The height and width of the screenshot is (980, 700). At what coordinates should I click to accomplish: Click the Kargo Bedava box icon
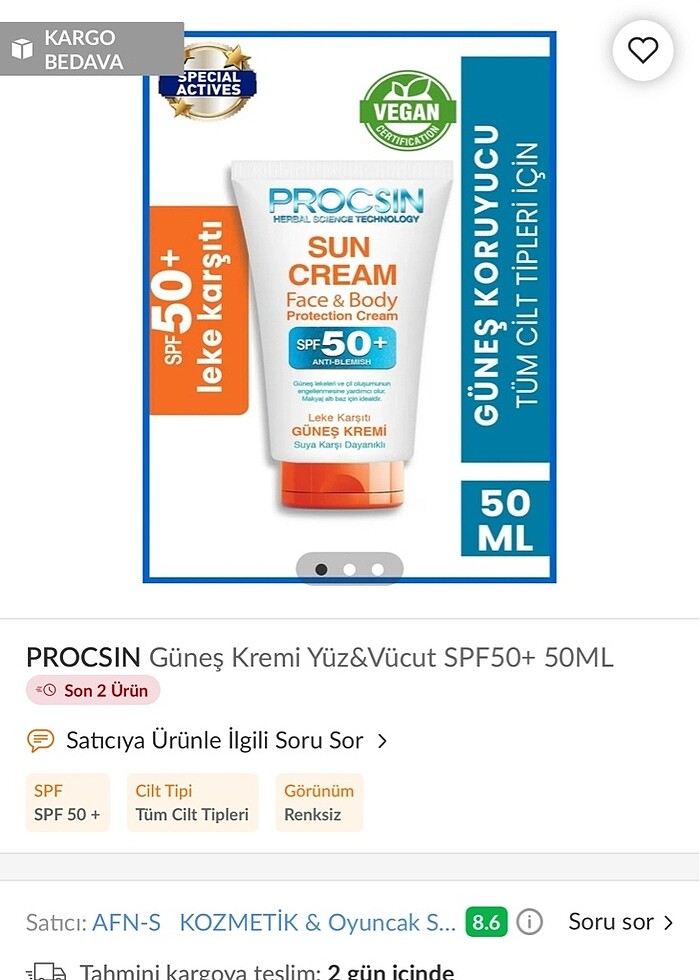[22, 49]
